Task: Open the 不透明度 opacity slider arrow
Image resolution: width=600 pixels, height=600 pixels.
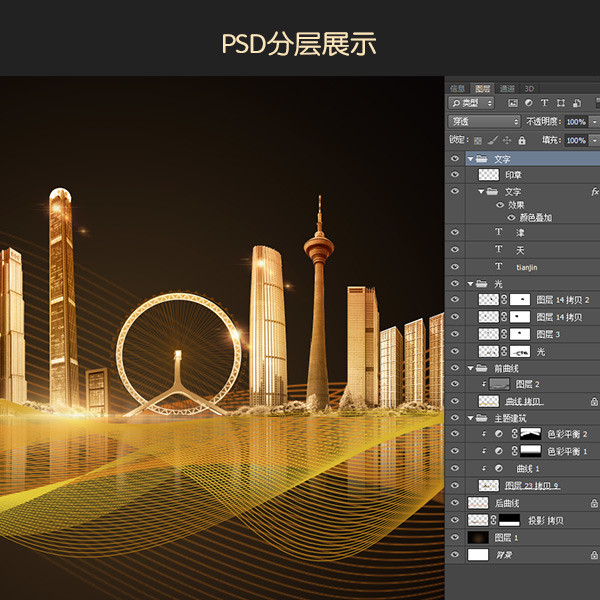Action: [x=595, y=122]
